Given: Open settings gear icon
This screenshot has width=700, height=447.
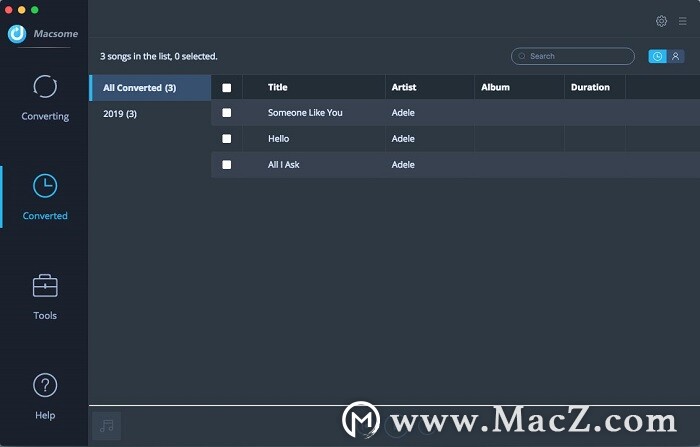Looking at the screenshot, I should pos(661,21).
